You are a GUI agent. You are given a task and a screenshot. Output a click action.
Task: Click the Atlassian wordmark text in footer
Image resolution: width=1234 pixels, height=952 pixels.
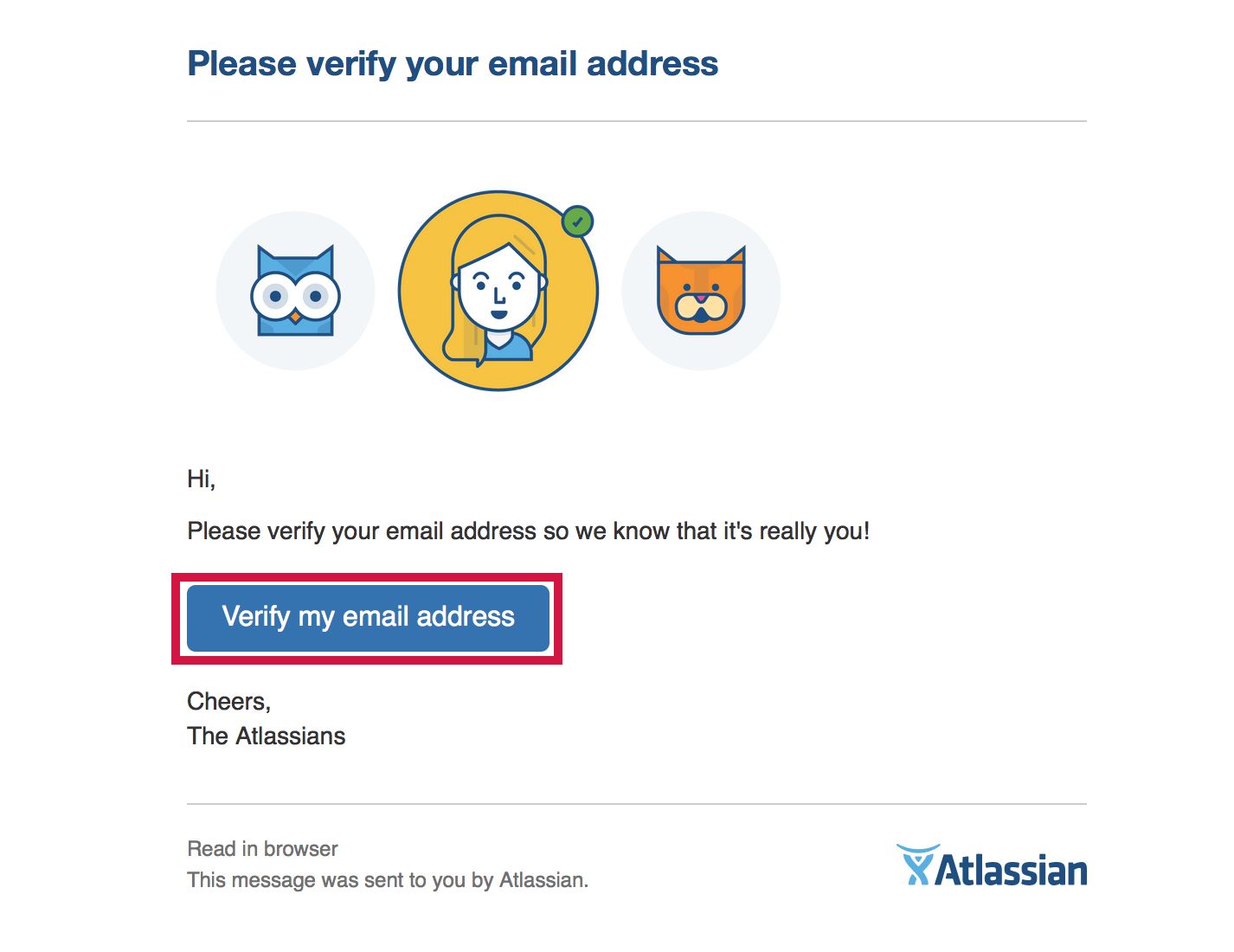[x=1012, y=871]
